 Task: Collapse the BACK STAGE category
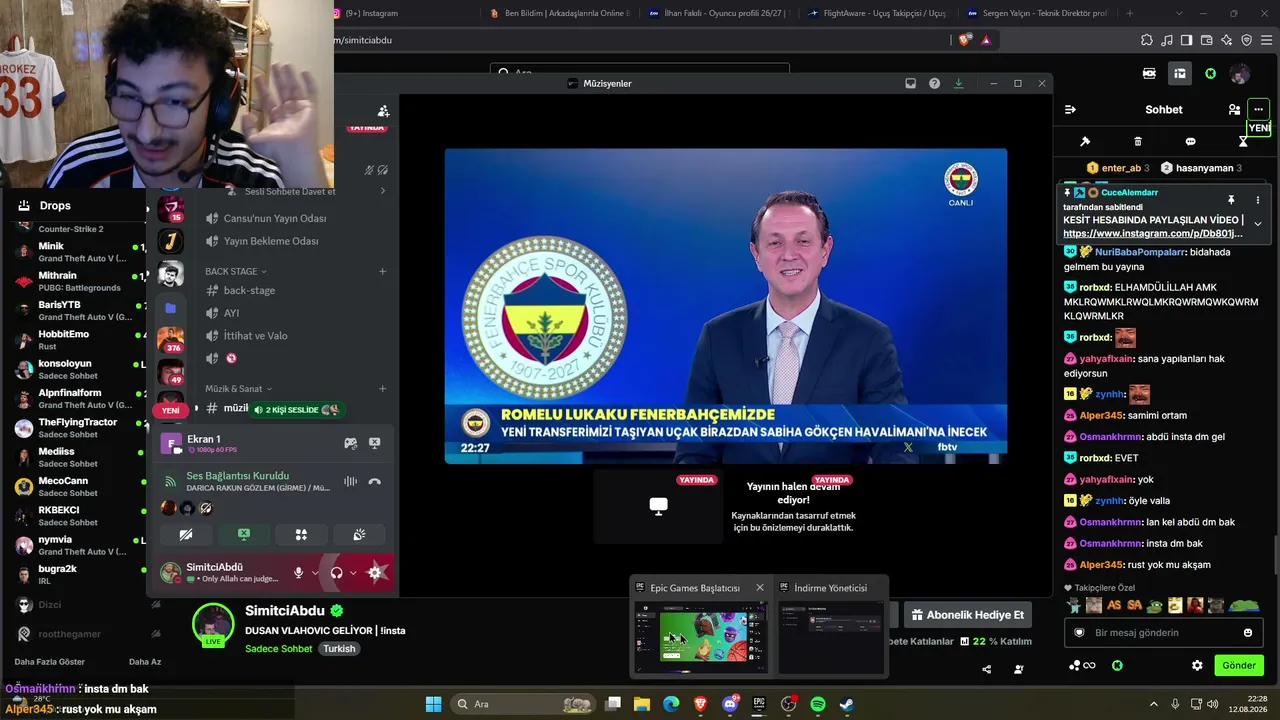236,271
